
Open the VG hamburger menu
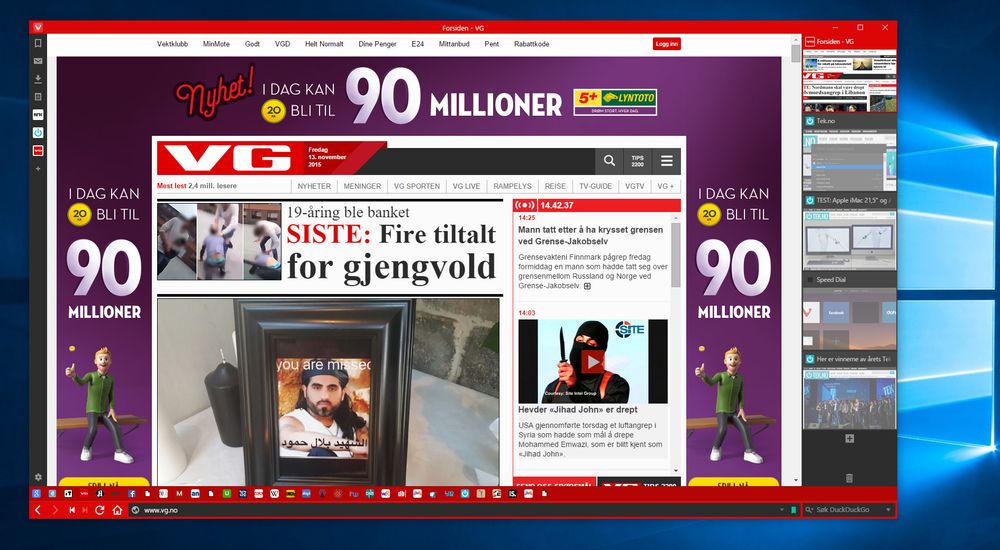coord(666,161)
